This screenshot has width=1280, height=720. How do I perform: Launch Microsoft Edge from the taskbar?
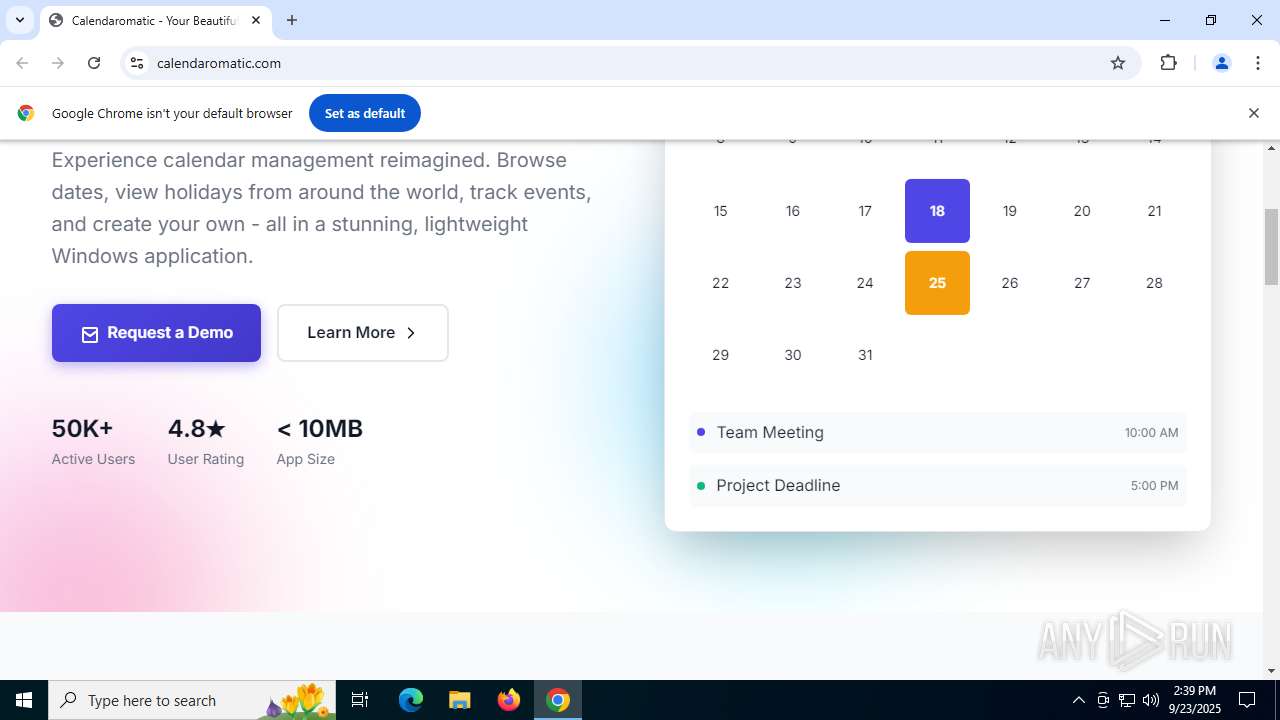click(411, 700)
